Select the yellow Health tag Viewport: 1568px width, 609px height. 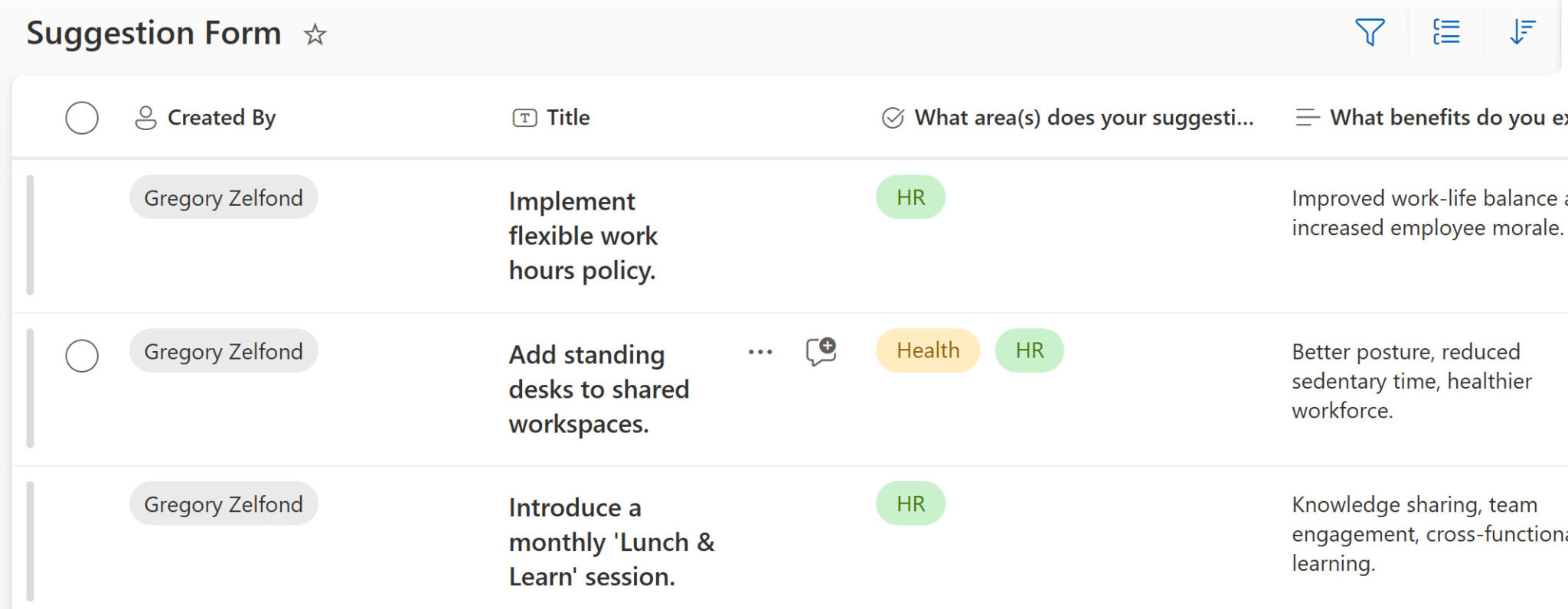(x=927, y=350)
